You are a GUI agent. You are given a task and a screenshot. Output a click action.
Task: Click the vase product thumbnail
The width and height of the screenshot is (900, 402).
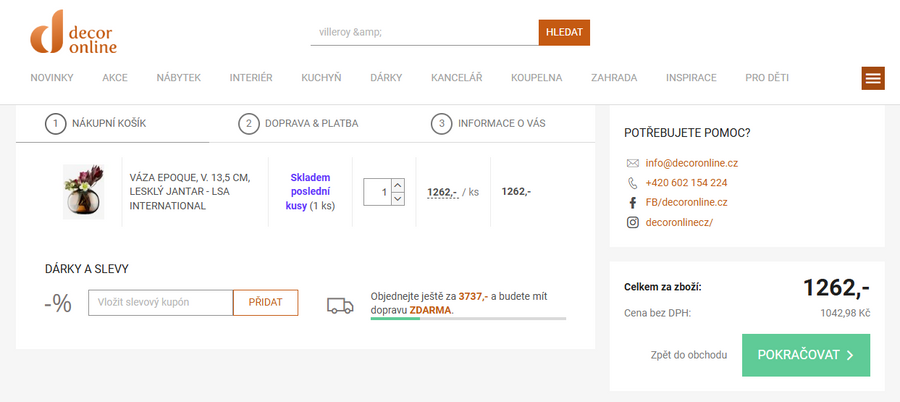coord(84,191)
